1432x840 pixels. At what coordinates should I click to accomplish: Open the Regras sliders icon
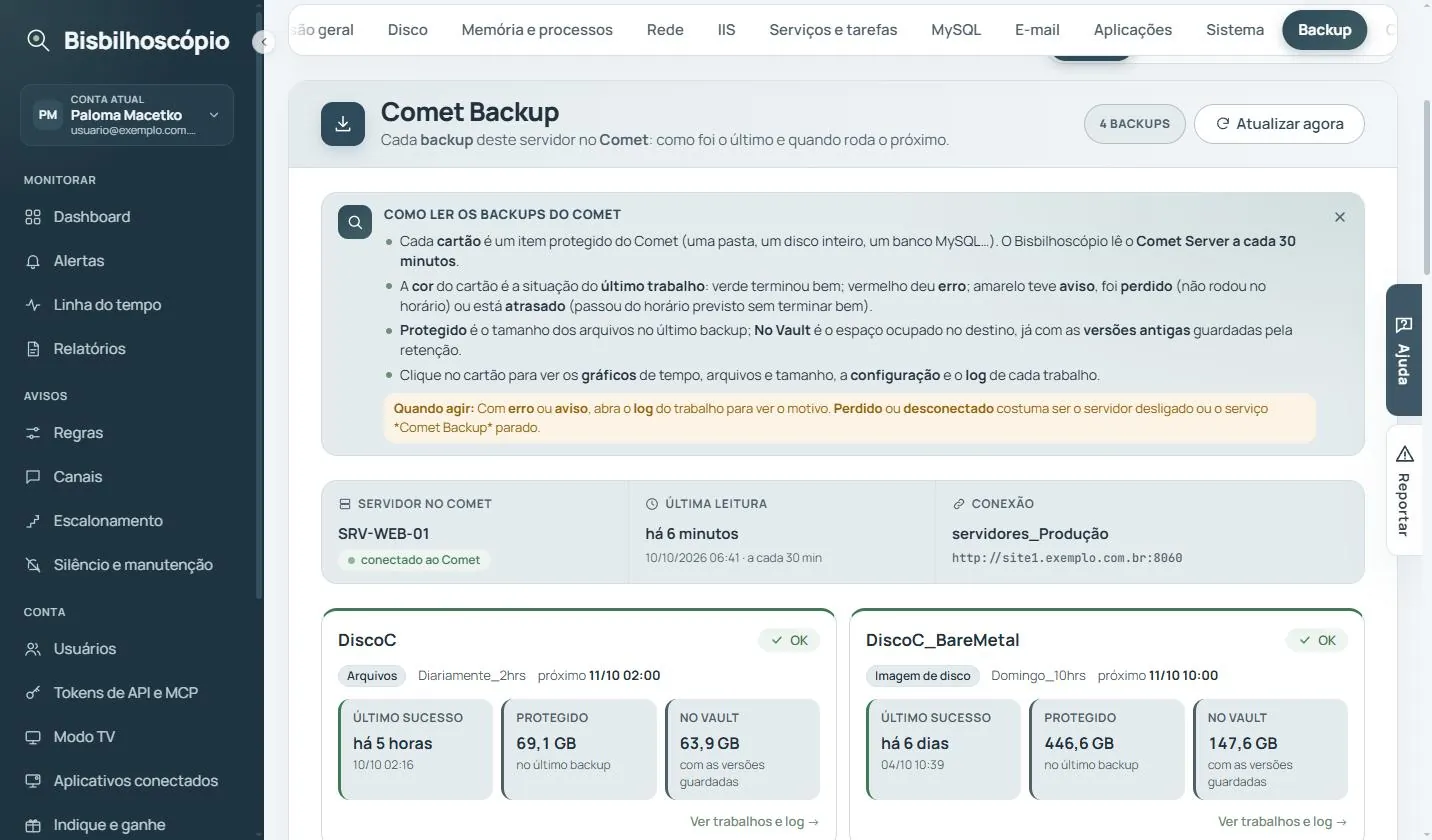point(33,433)
